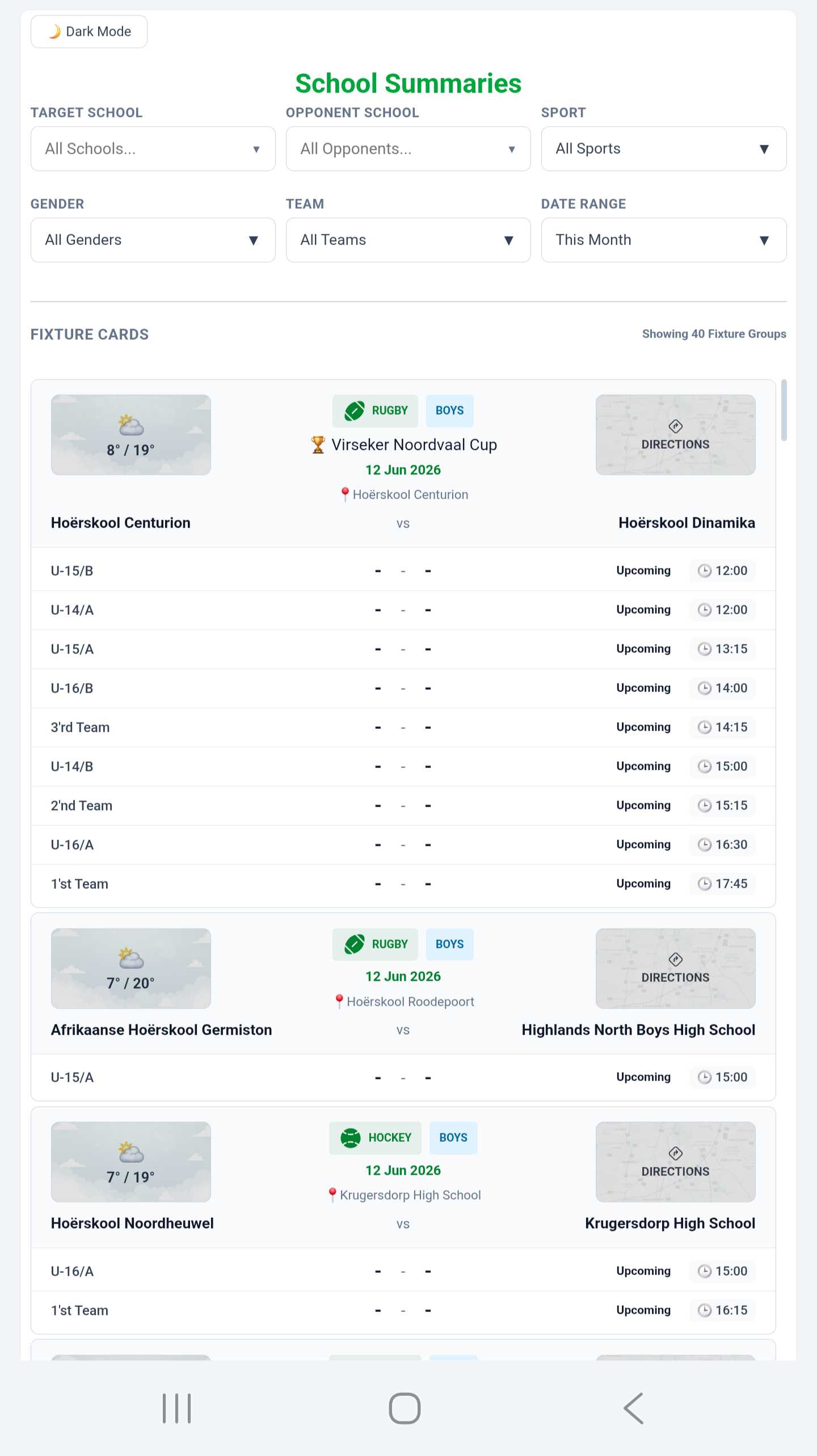The height and width of the screenshot is (1456, 817).
Task: Expand the All Genders dropdown
Action: 153,240
